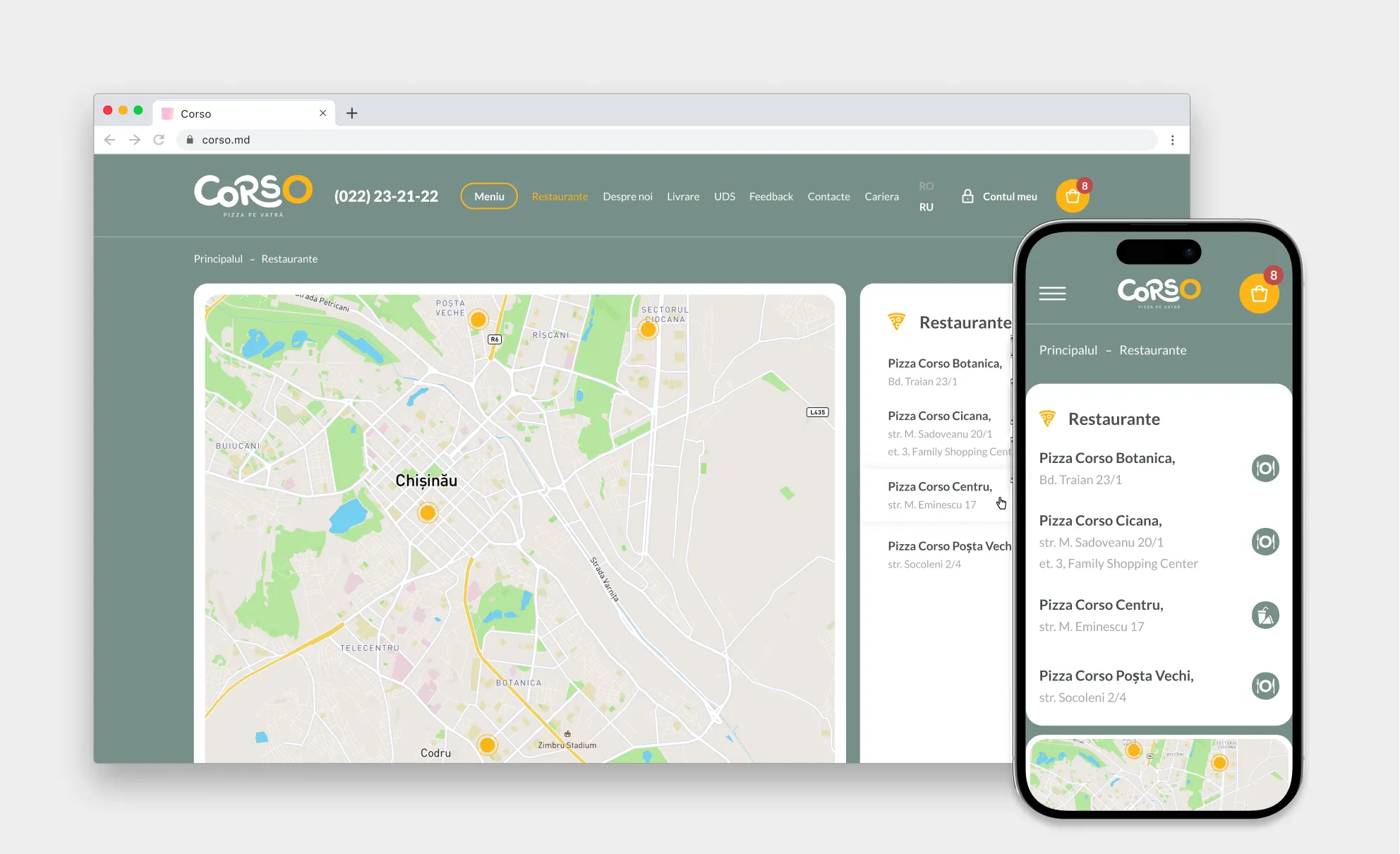Open Contul meu account link
Image resolution: width=1400 pixels, height=854 pixels.
tap(1000, 196)
